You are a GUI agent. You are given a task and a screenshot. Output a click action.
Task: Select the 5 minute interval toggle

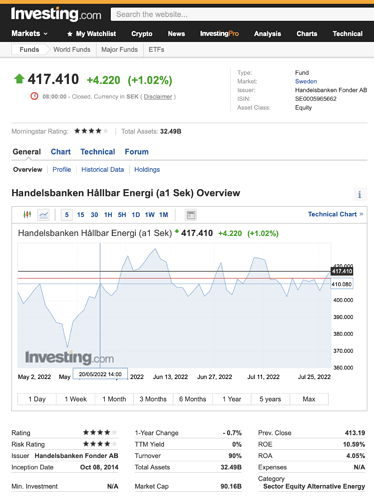pos(67,215)
